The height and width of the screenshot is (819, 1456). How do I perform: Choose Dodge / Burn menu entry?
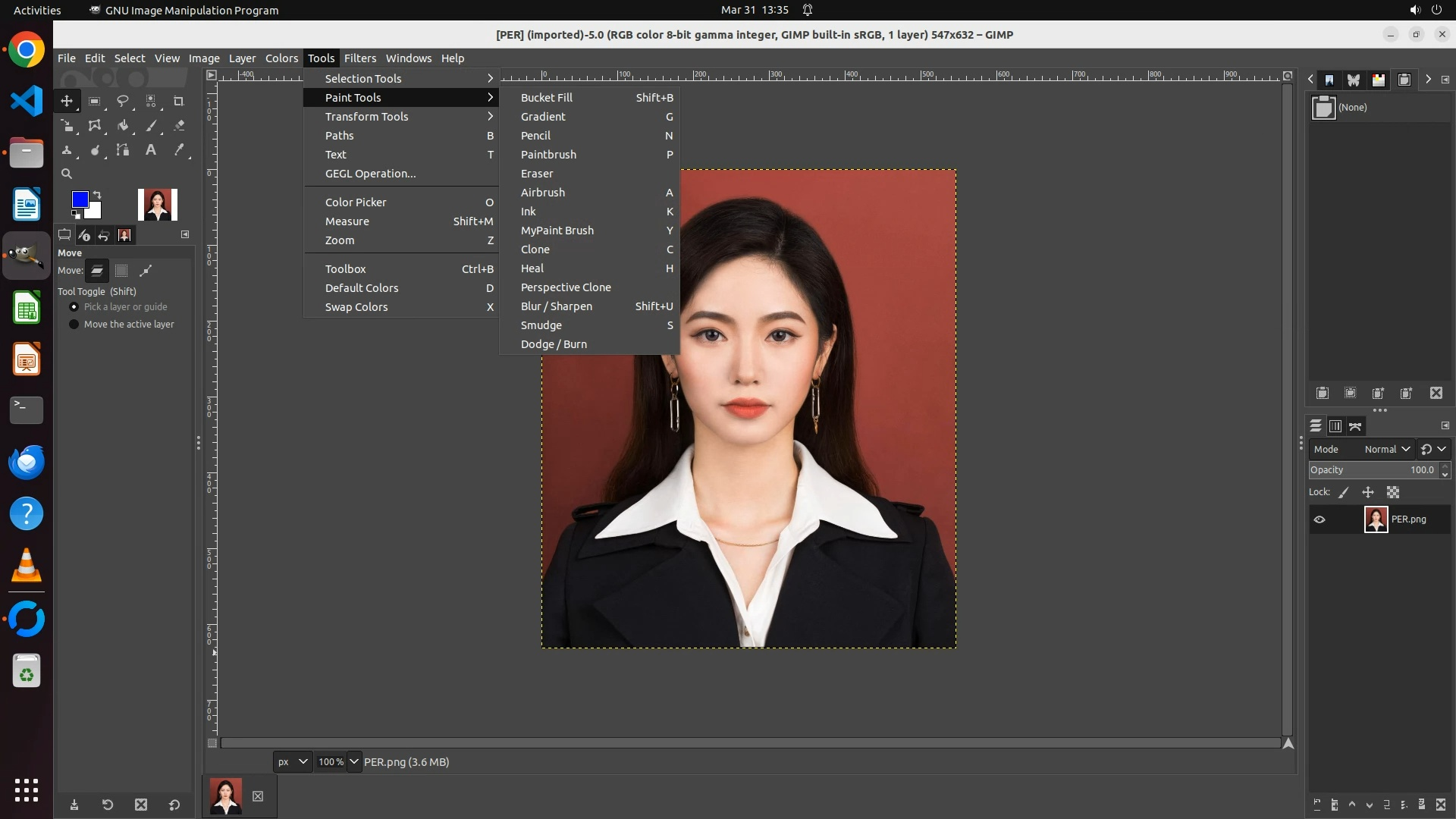tap(554, 344)
